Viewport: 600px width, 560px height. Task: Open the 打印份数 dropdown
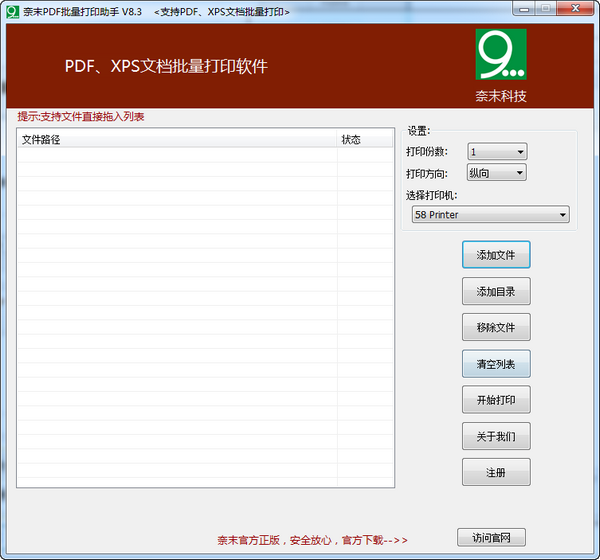497,152
